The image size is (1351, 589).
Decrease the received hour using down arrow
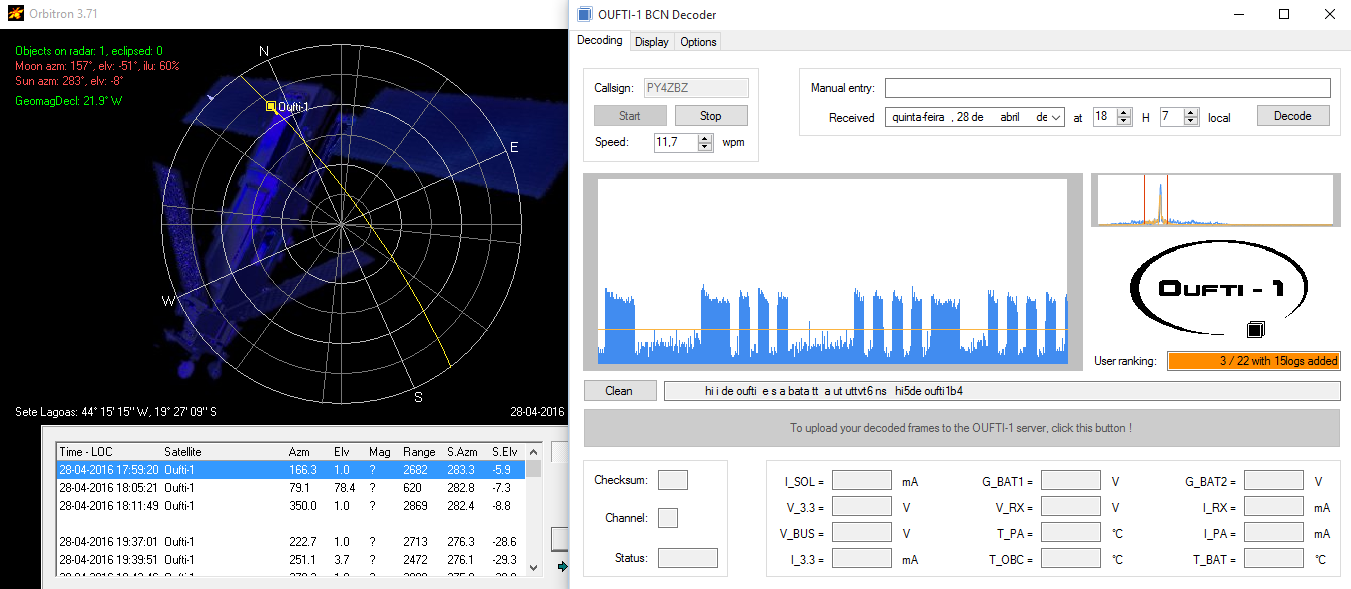click(1124, 121)
